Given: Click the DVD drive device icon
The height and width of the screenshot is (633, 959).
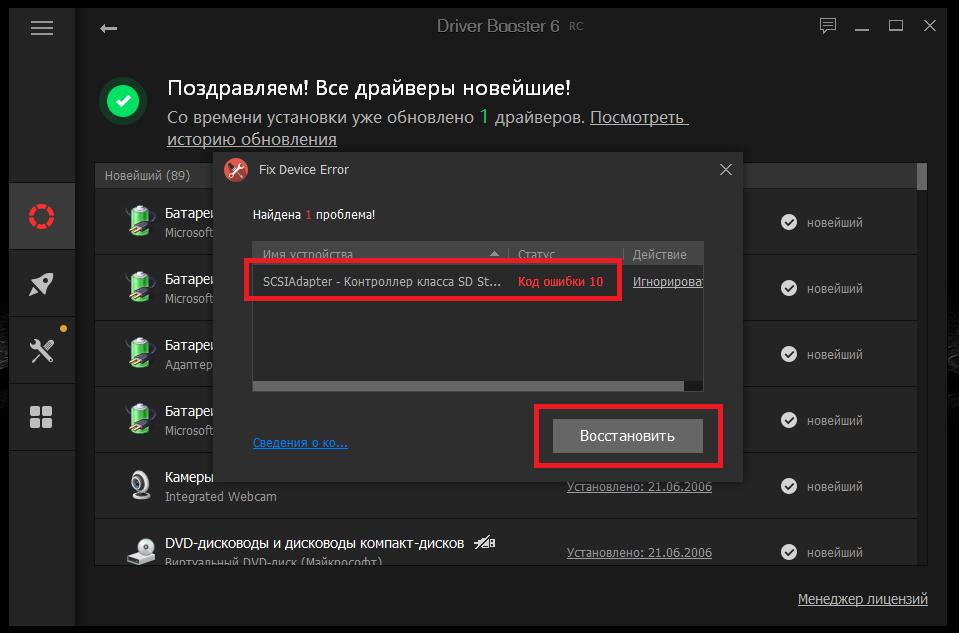Looking at the screenshot, I should (x=141, y=550).
